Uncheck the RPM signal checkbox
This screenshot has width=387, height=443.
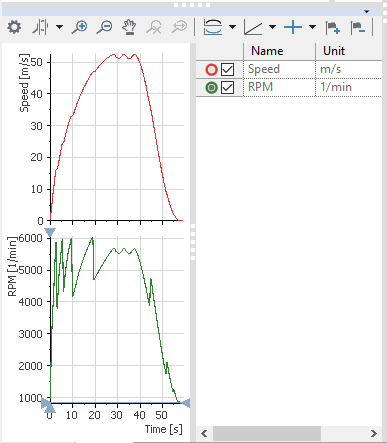[x=227, y=88]
